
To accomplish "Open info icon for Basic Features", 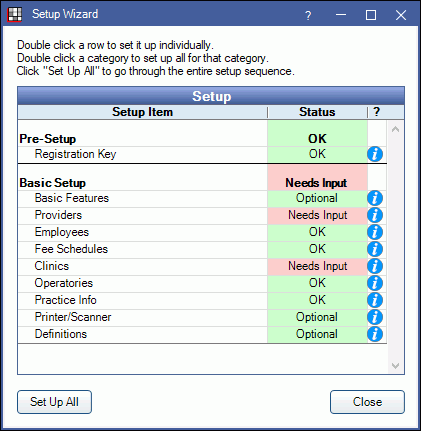I will click(x=375, y=198).
